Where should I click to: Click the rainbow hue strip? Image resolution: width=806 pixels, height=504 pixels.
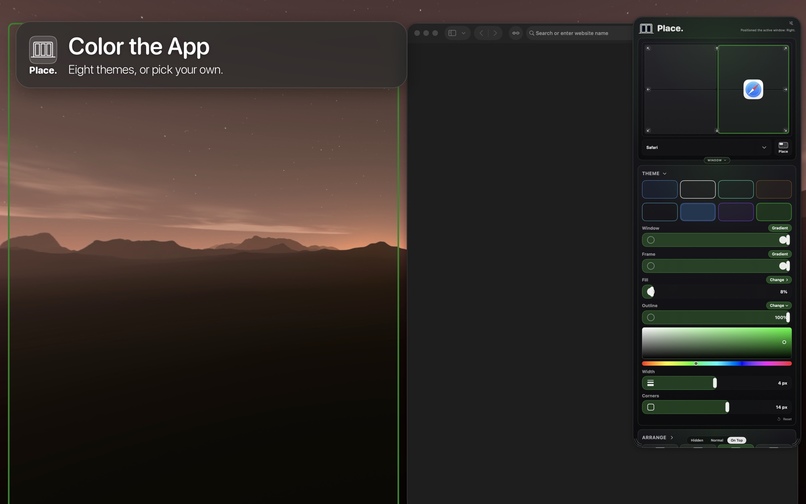click(717, 364)
